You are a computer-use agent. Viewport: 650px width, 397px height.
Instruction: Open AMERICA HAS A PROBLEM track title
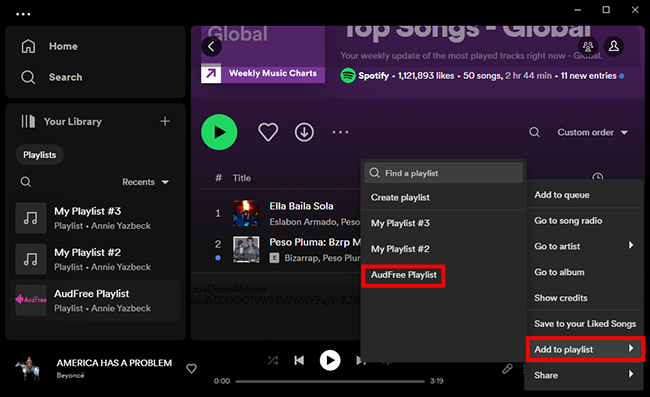[114, 363]
